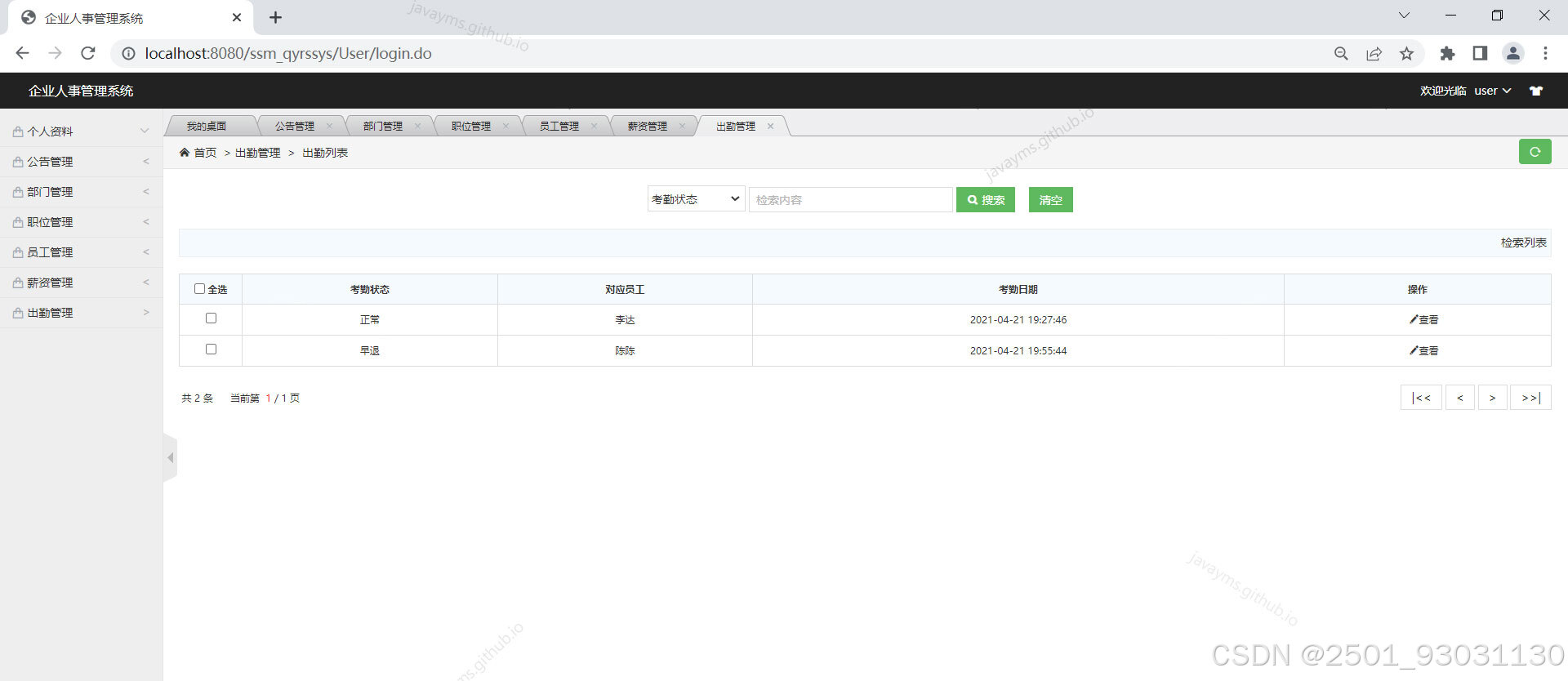This screenshot has width=1568, height=681.
Task: Open a new browser tab
Action: click(275, 17)
